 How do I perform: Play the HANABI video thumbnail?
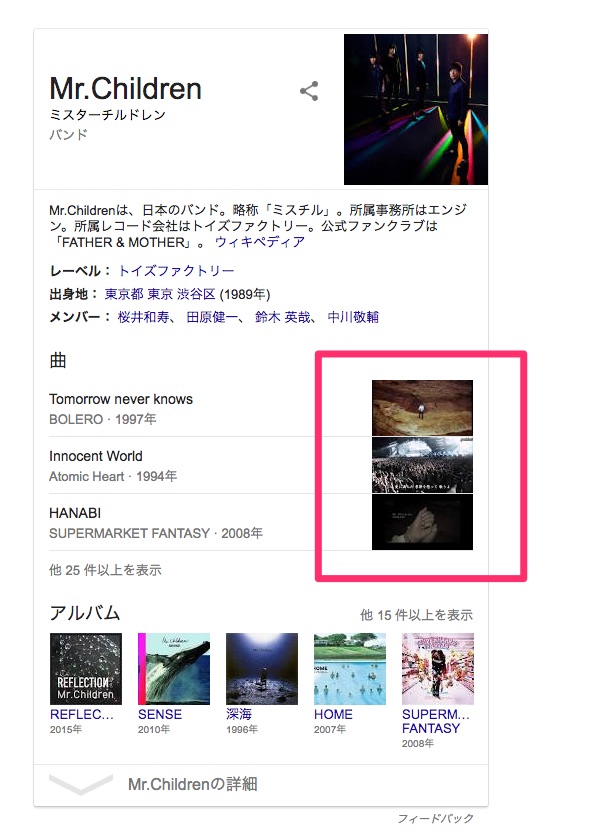click(x=422, y=522)
